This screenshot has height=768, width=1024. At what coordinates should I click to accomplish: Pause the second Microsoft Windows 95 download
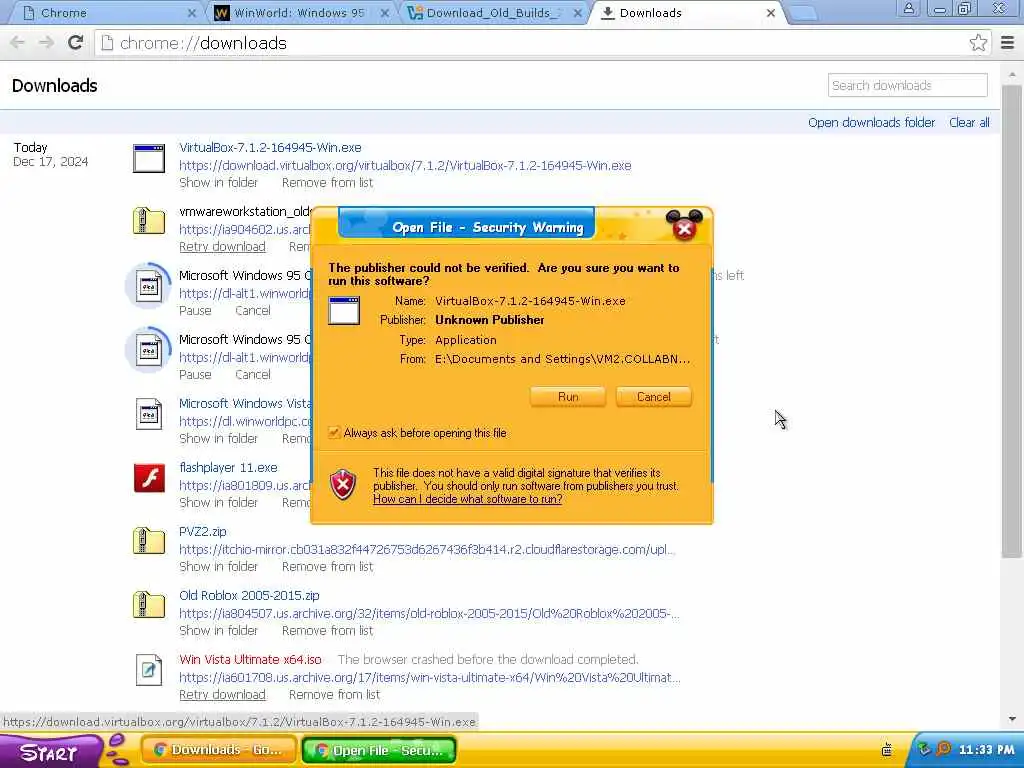[x=195, y=375]
